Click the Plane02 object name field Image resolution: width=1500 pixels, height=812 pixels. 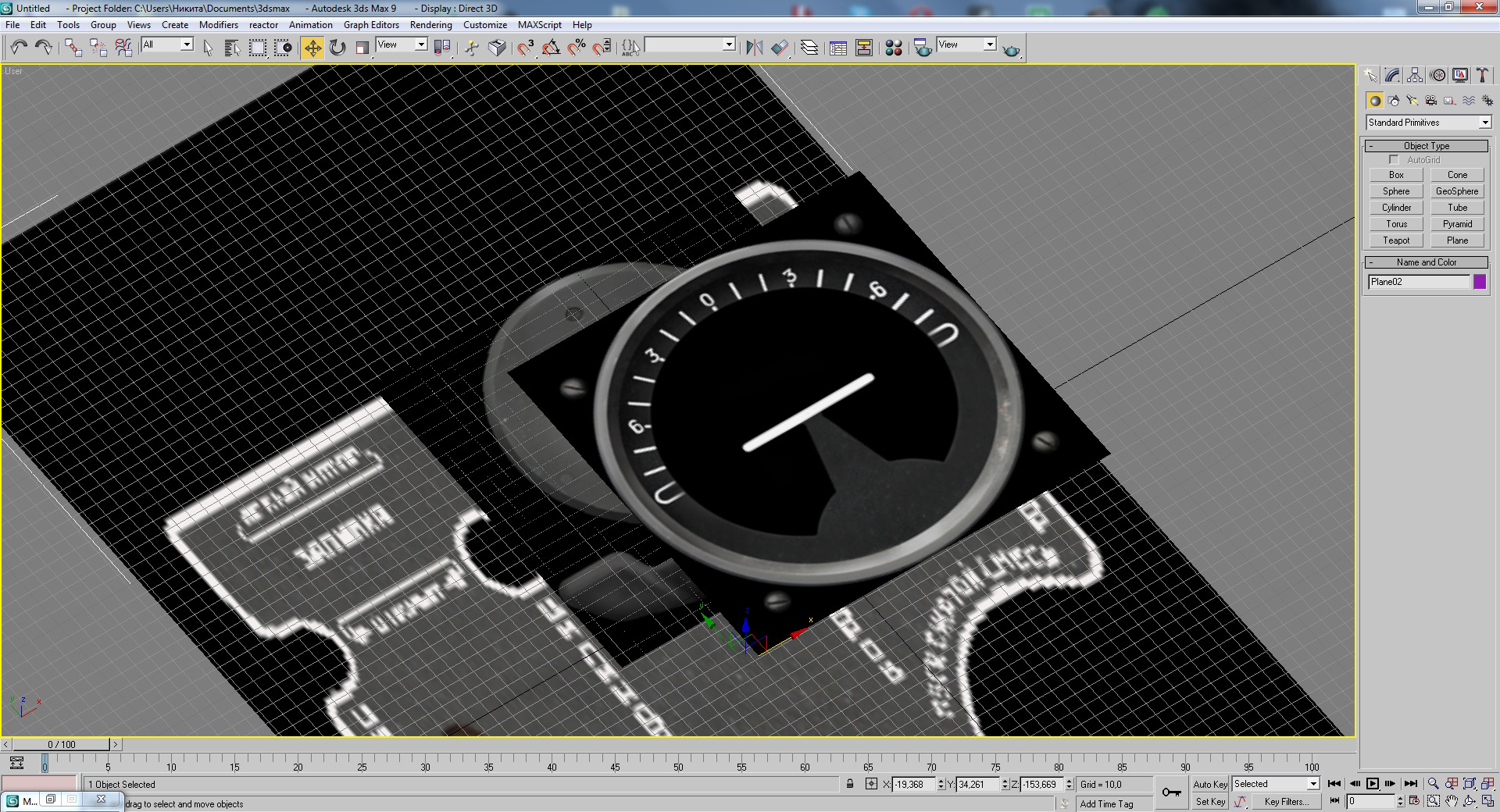(1418, 282)
